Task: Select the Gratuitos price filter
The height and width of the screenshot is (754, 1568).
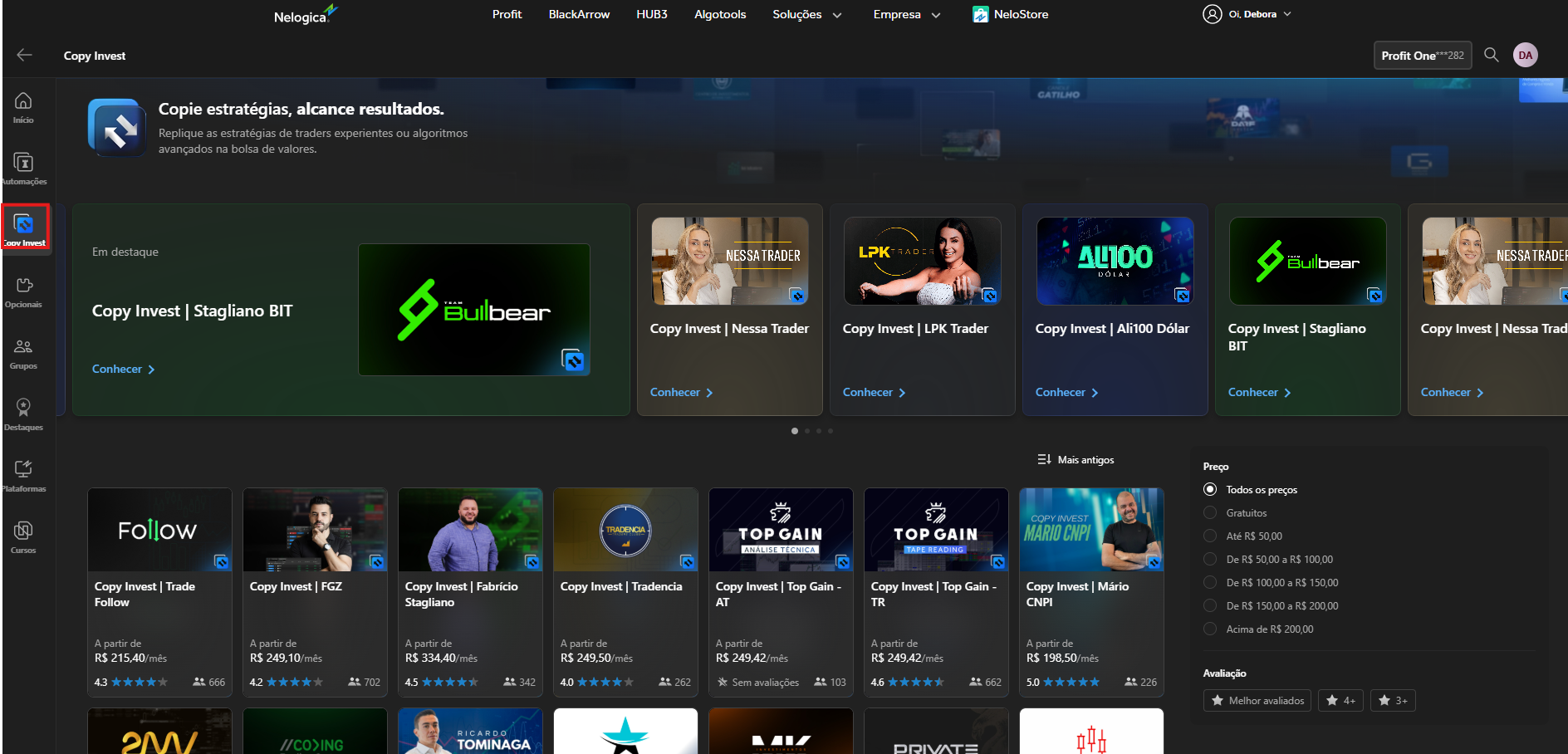Action: [1210, 512]
